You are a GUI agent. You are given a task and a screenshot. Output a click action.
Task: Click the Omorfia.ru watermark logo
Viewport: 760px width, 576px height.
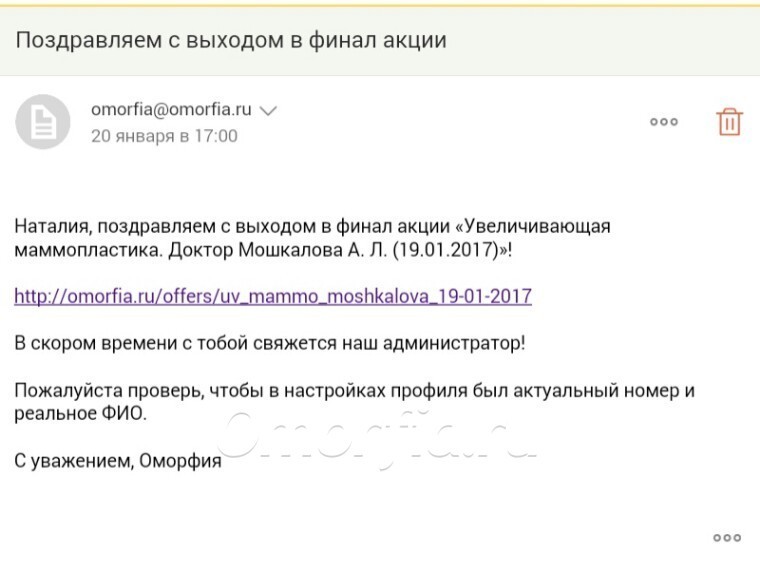(376, 435)
